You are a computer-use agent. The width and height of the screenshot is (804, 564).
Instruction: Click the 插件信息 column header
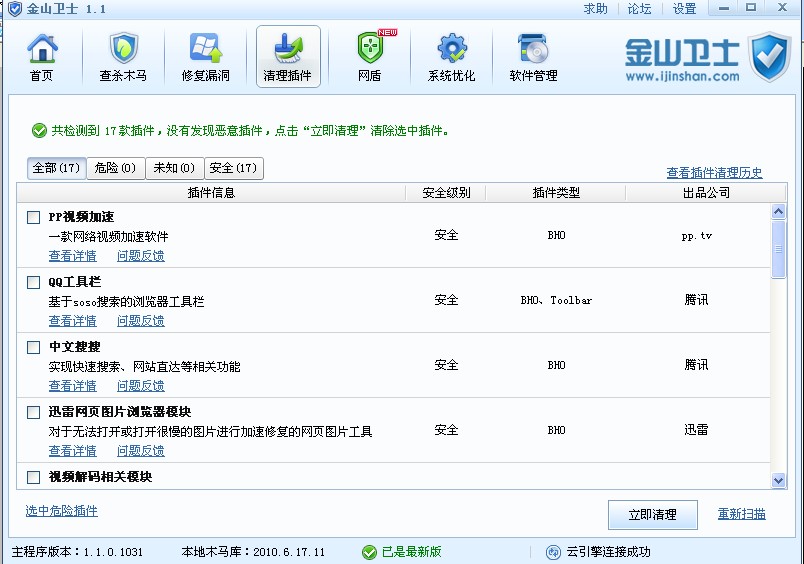pos(211,193)
